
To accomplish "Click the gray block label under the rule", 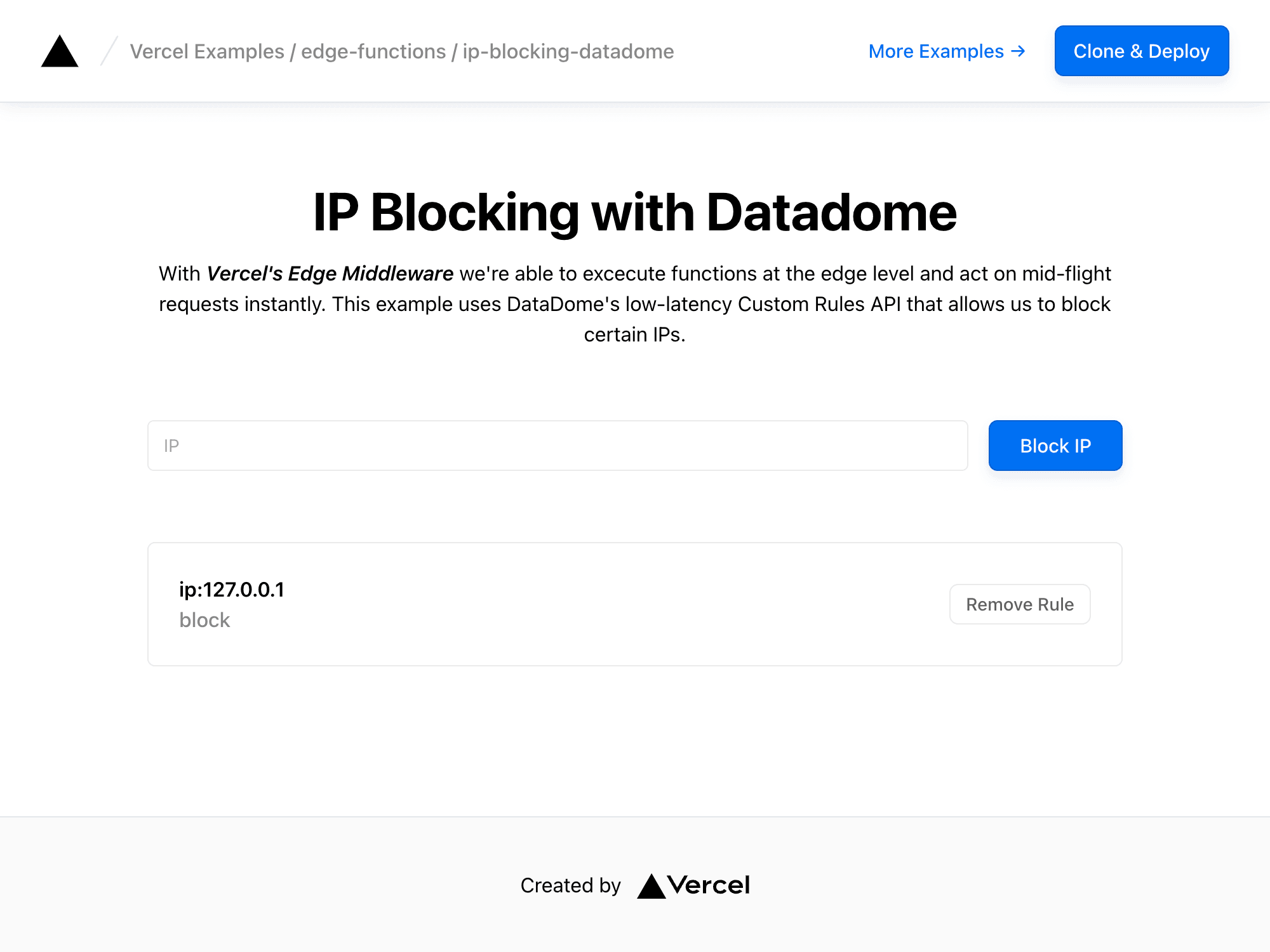I will [x=204, y=620].
